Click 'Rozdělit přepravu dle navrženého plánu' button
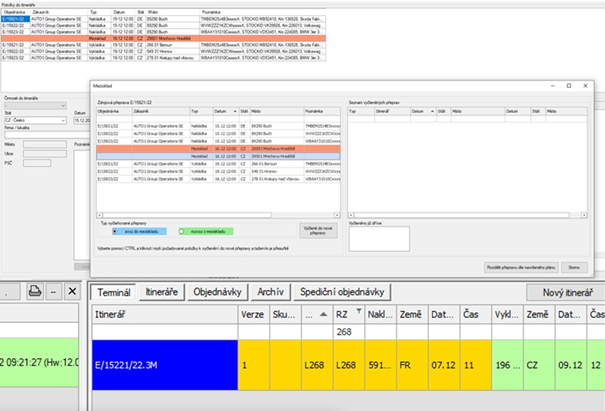 (x=521, y=267)
